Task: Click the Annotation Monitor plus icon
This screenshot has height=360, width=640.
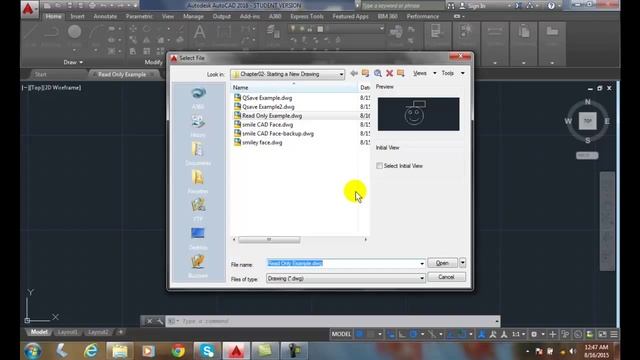Action: pyautogui.click(x=553, y=335)
